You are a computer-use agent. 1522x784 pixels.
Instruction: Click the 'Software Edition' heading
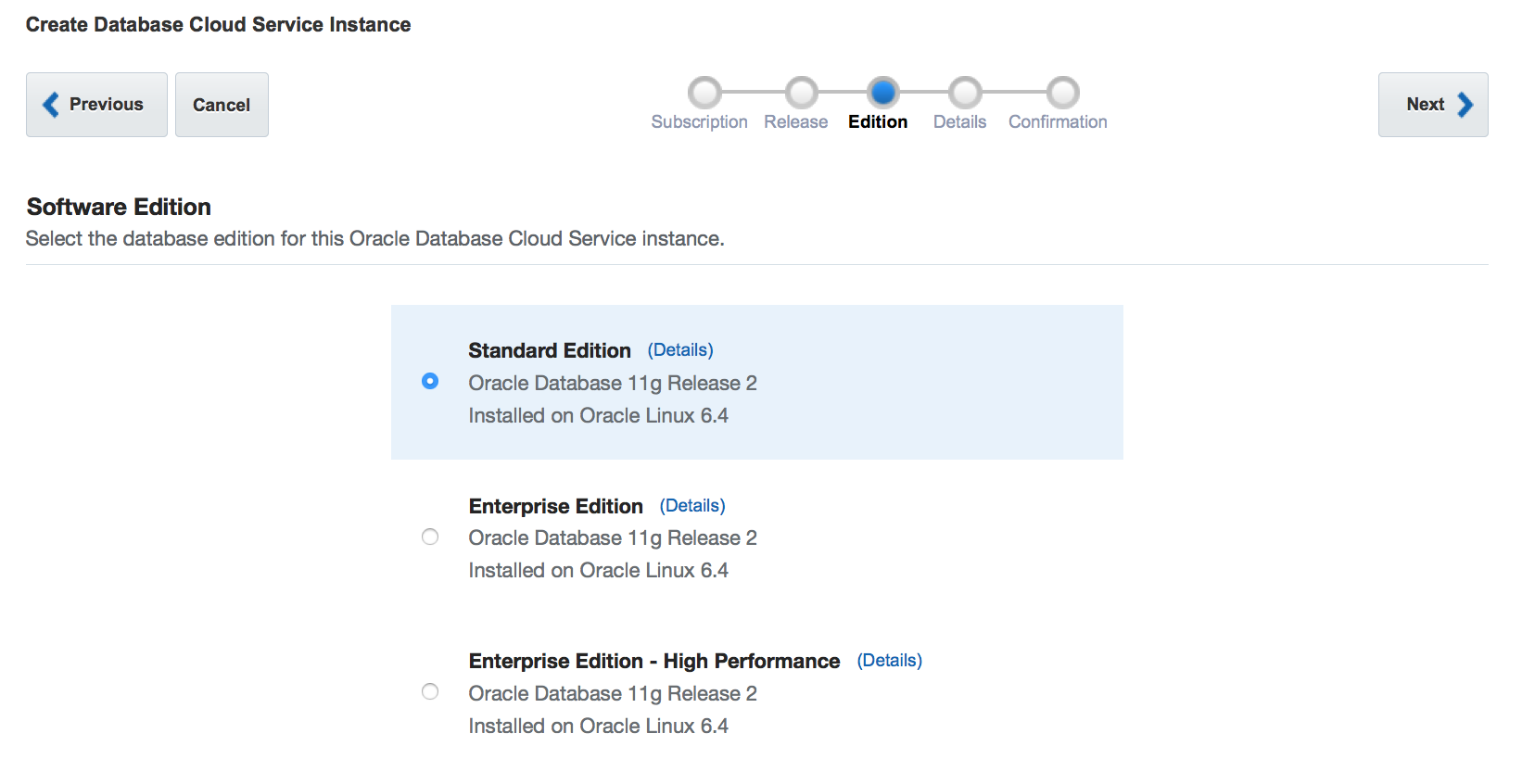pos(119,207)
